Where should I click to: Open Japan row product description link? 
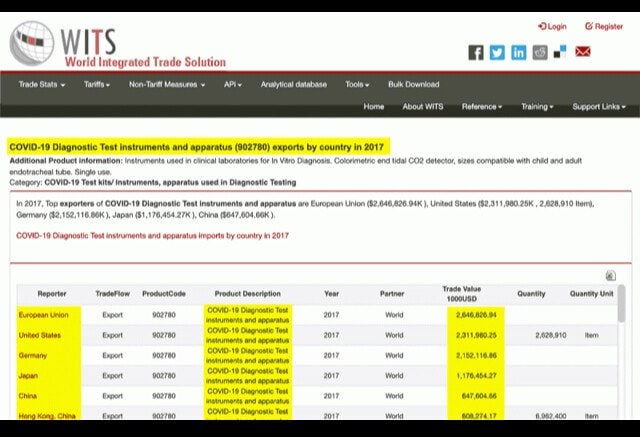coord(247,376)
